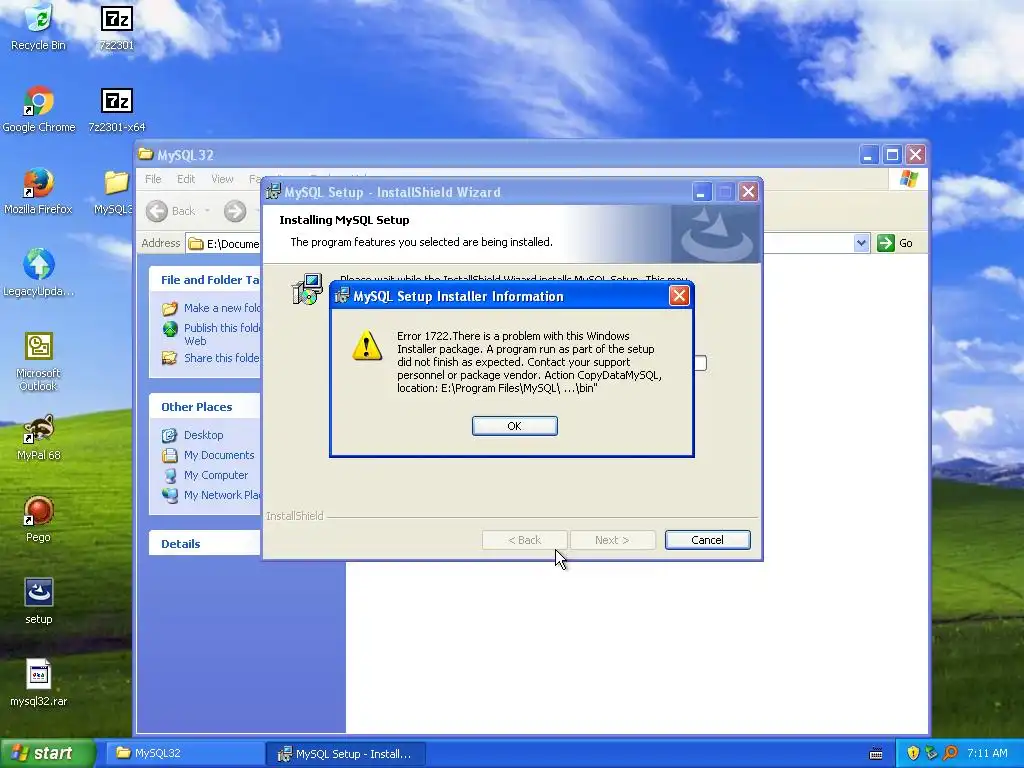Image resolution: width=1024 pixels, height=768 pixels.
Task: Click the orange magnifier tray icon
Action: (x=950, y=754)
